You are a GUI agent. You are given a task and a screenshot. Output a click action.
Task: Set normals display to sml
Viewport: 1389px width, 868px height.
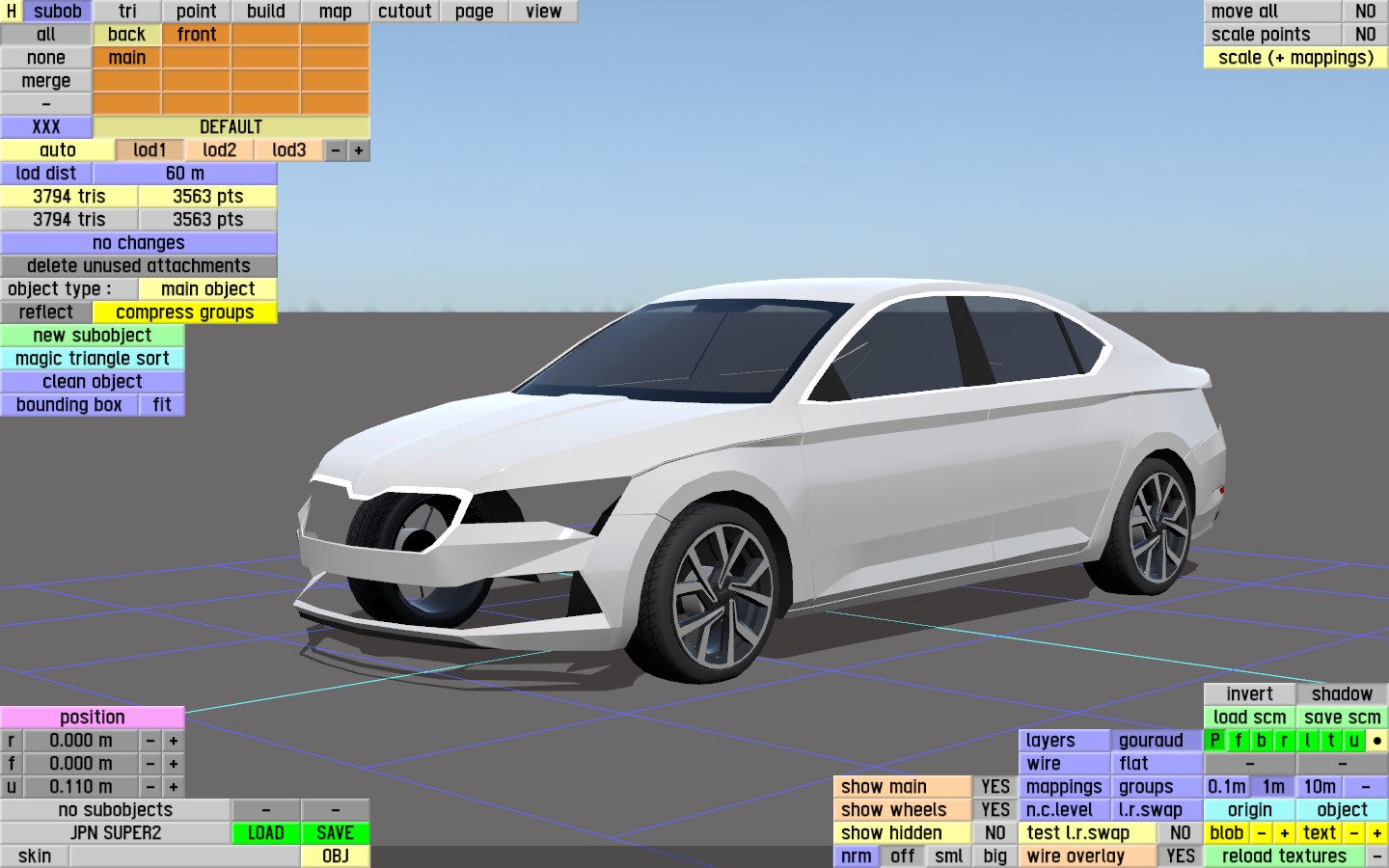click(x=949, y=856)
